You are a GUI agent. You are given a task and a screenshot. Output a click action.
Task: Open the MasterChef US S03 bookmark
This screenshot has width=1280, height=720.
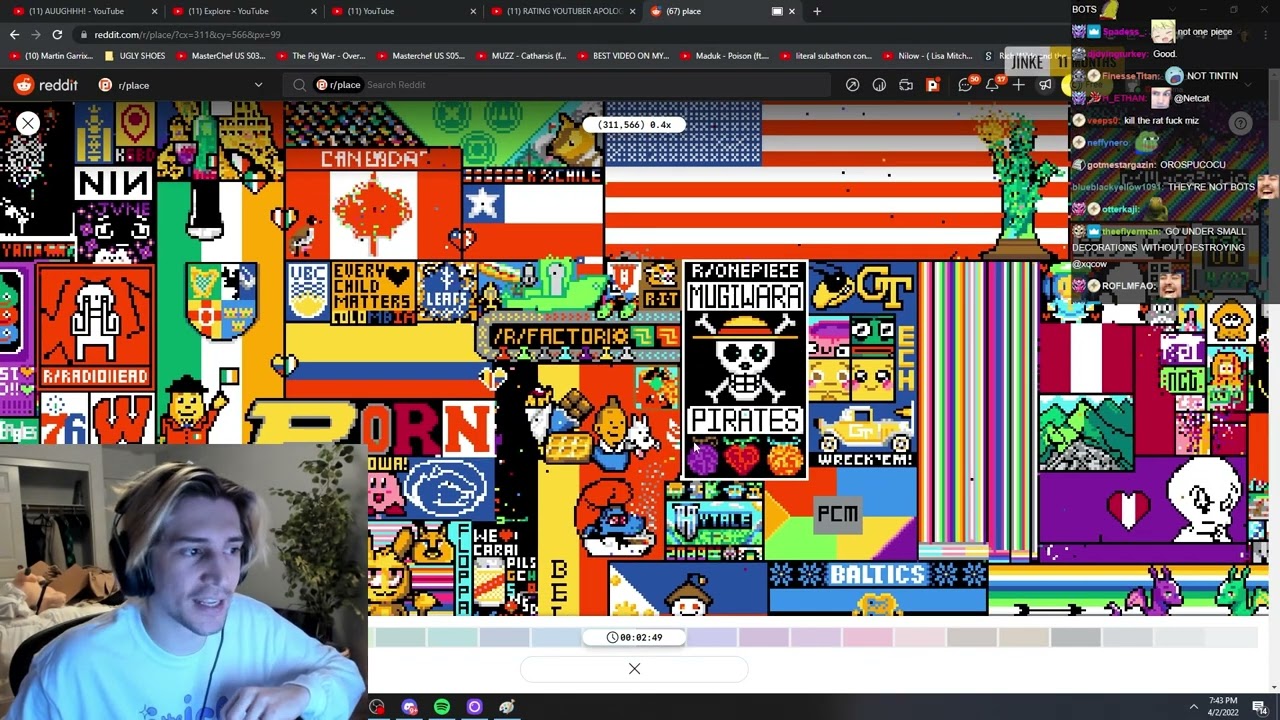pyautogui.click(x=221, y=56)
